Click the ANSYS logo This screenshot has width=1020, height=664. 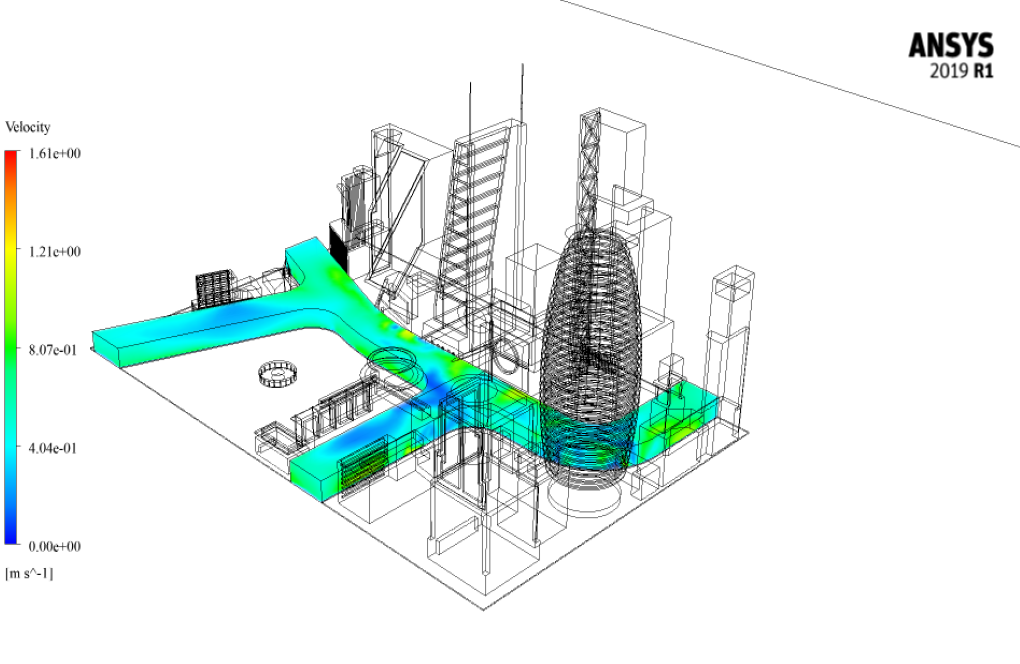[951, 46]
